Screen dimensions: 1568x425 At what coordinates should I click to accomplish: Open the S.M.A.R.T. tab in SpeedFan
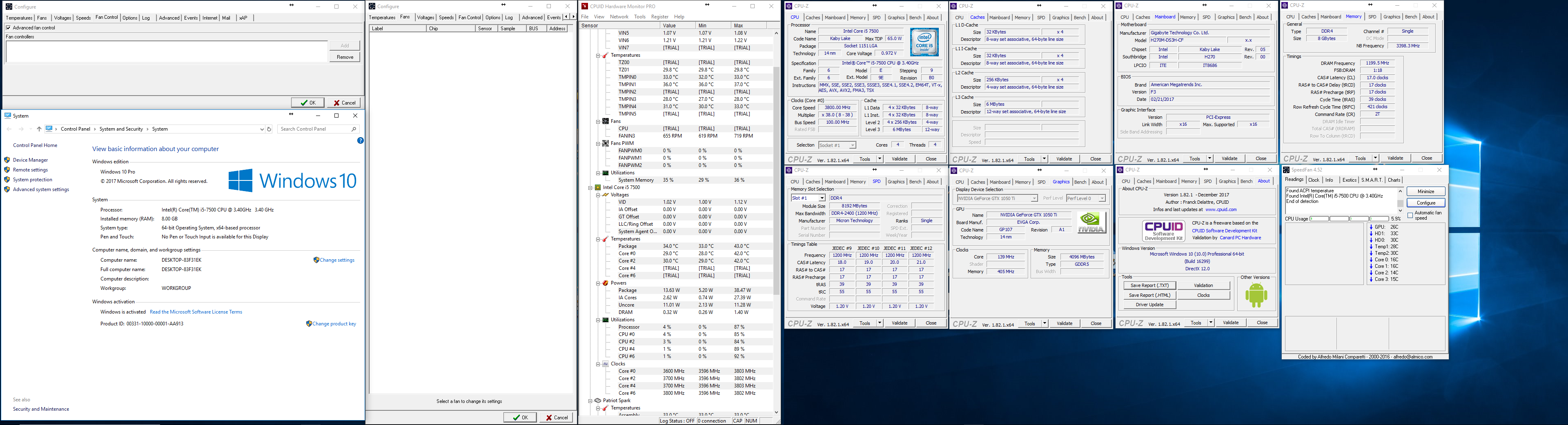1372,180
